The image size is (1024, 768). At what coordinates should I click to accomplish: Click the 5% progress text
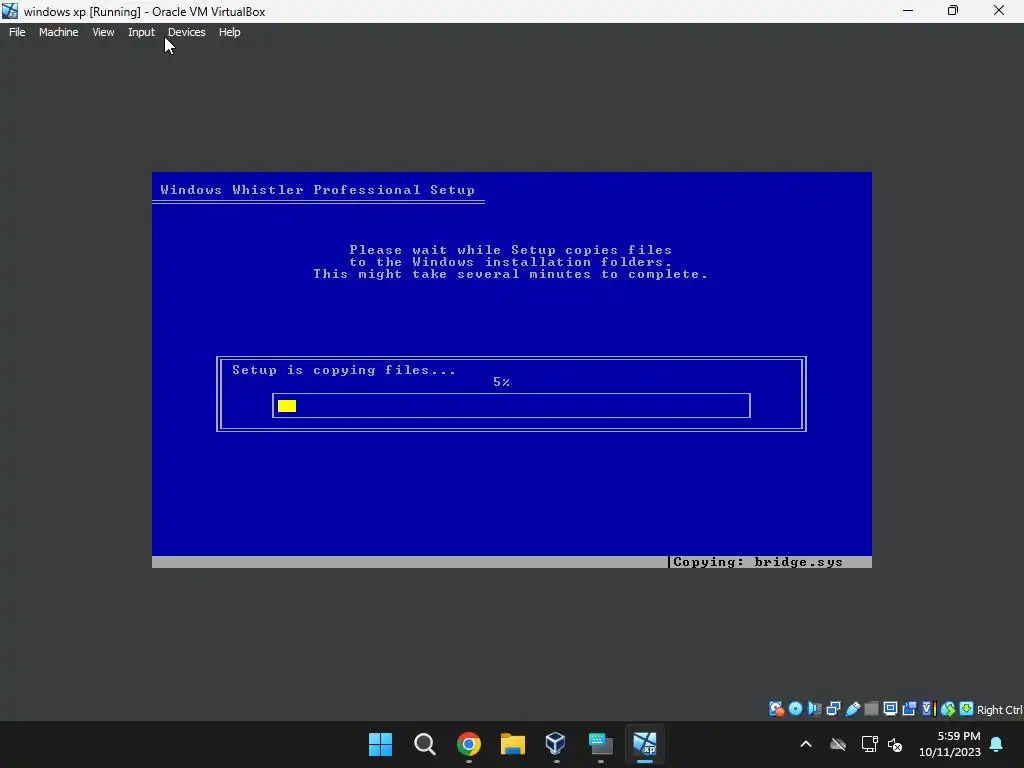(501, 382)
